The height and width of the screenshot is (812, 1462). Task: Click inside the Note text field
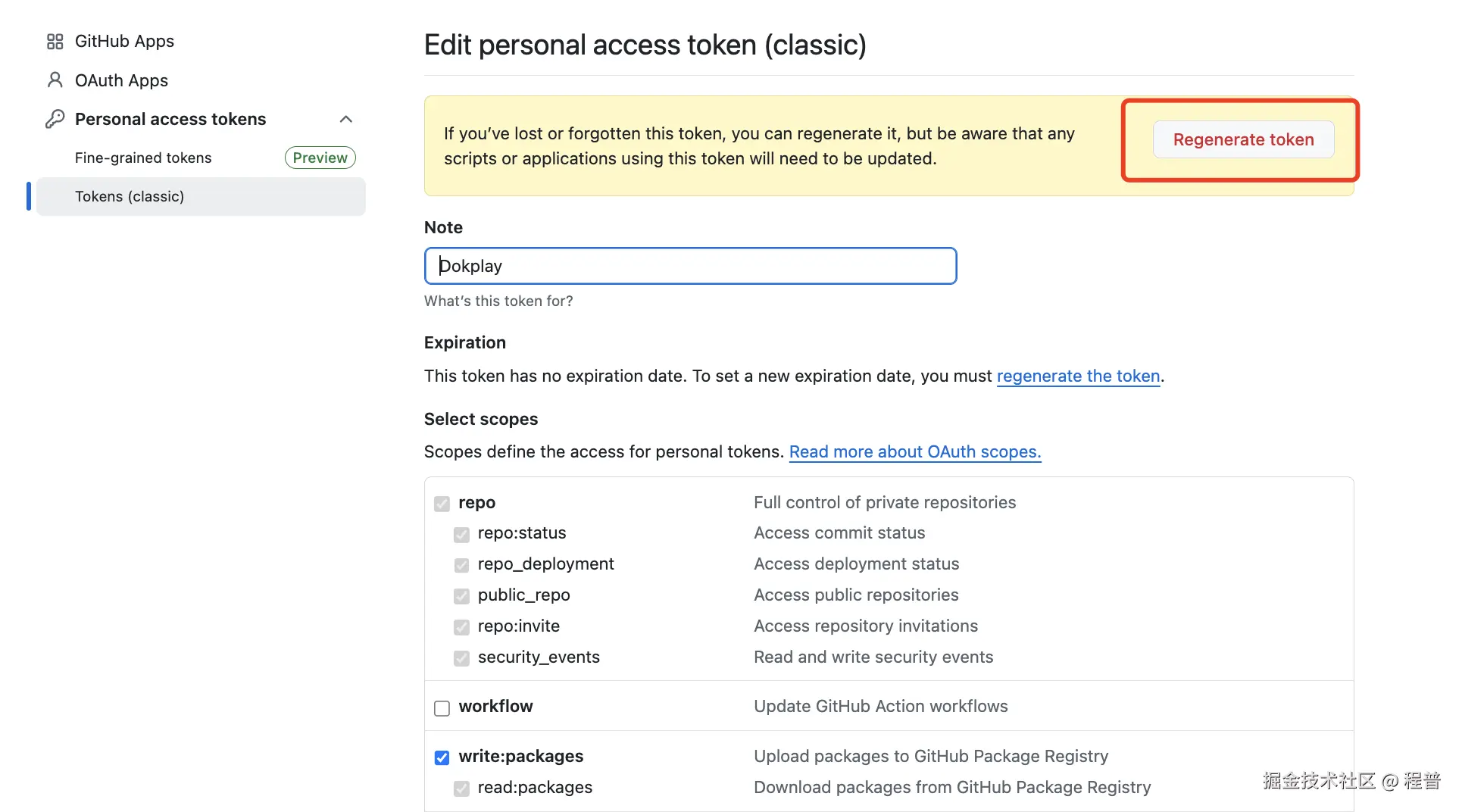pos(689,266)
